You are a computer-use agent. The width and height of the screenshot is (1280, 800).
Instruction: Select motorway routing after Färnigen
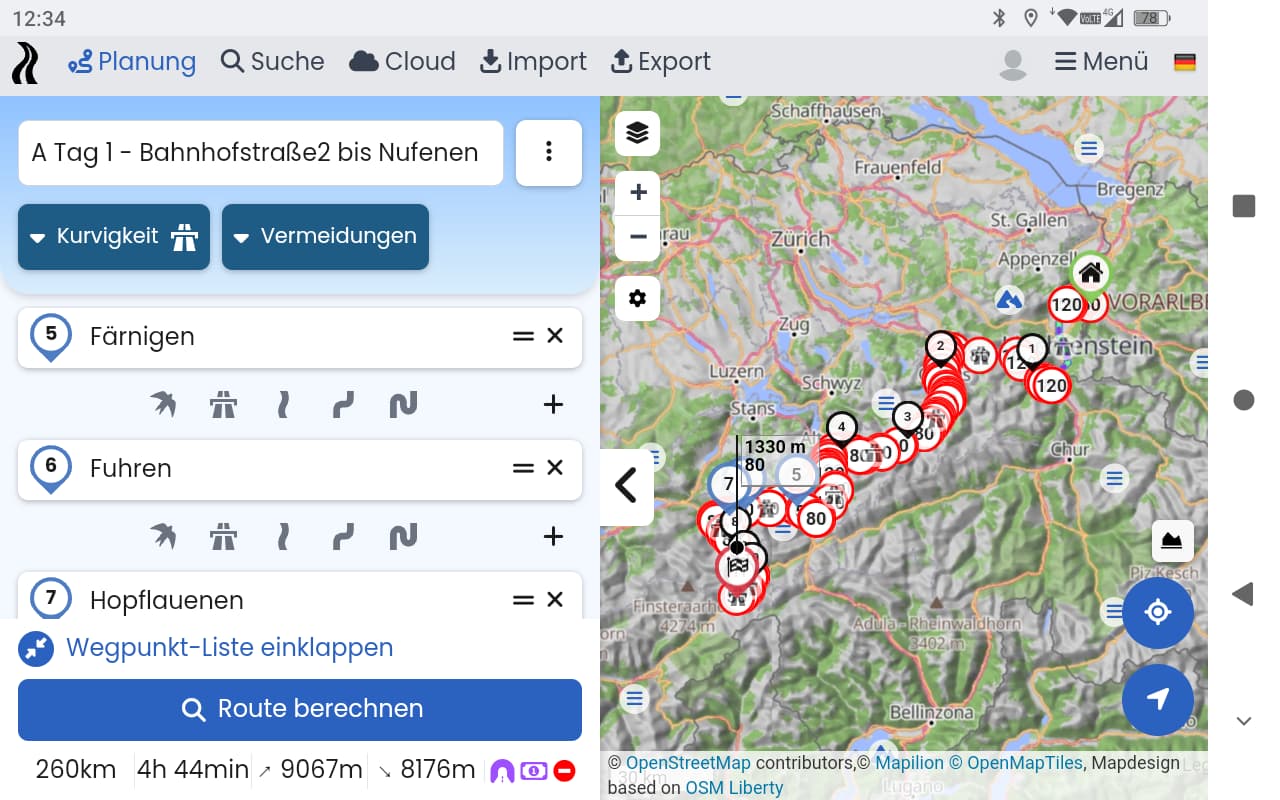[x=223, y=404]
